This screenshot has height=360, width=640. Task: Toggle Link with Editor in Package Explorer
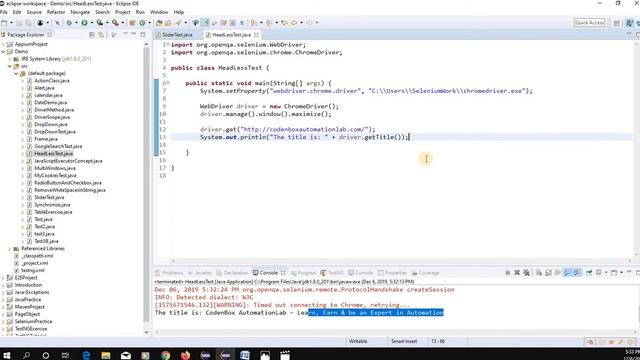tap(101, 35)
